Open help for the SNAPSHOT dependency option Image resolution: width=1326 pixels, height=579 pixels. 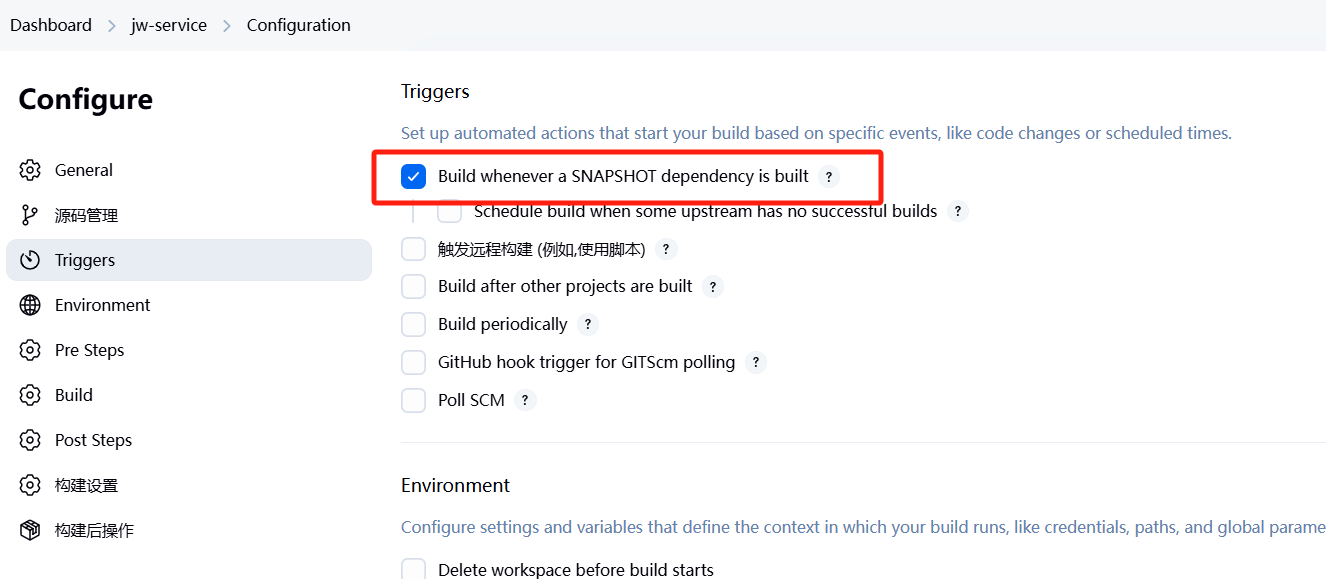coord(828,177)
